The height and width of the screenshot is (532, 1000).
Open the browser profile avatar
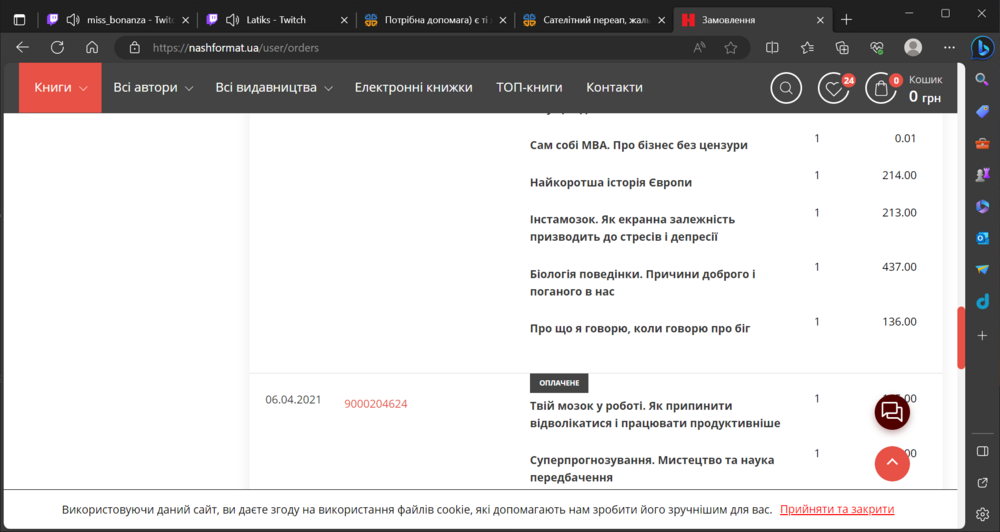(913, 47)
